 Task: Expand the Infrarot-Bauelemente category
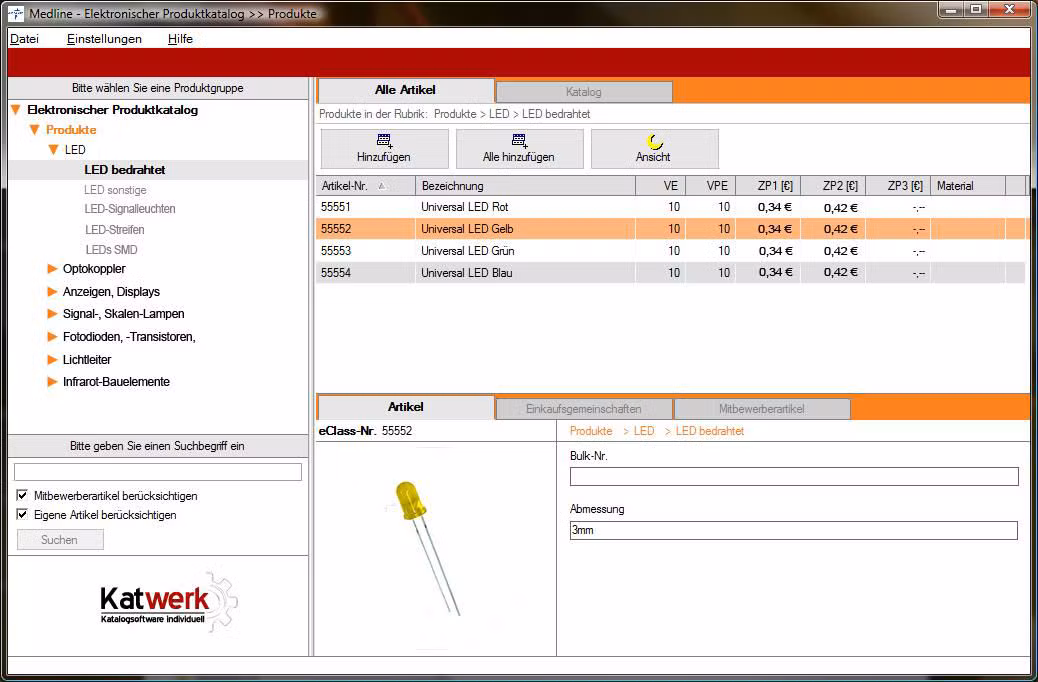tap(52, 382)
